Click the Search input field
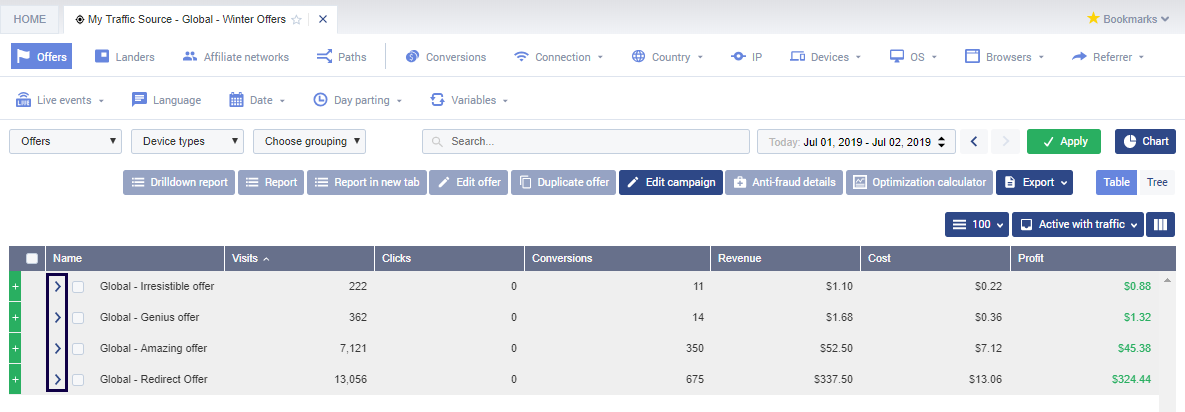 pos(585,142)
